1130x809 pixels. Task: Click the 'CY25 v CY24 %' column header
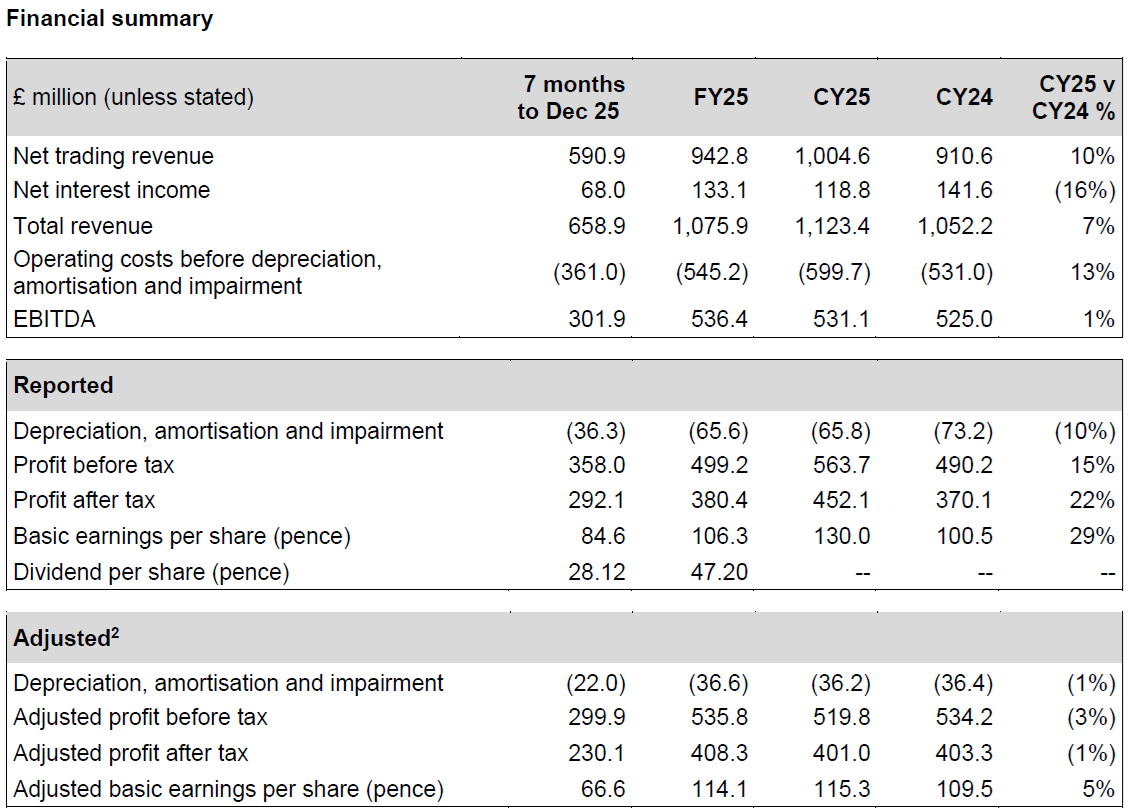1073,97
